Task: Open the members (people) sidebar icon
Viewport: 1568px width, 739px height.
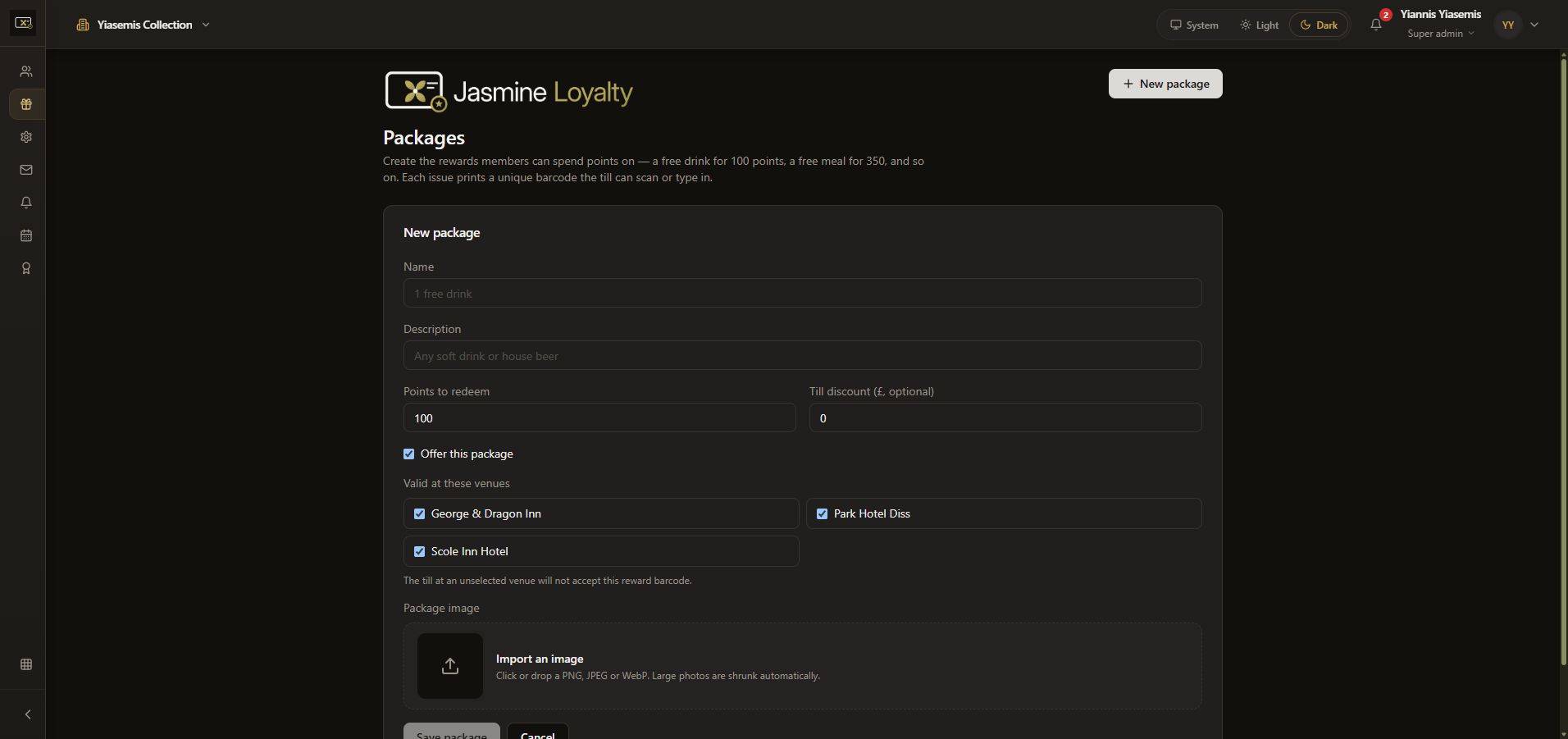Action: coord(26,71)
